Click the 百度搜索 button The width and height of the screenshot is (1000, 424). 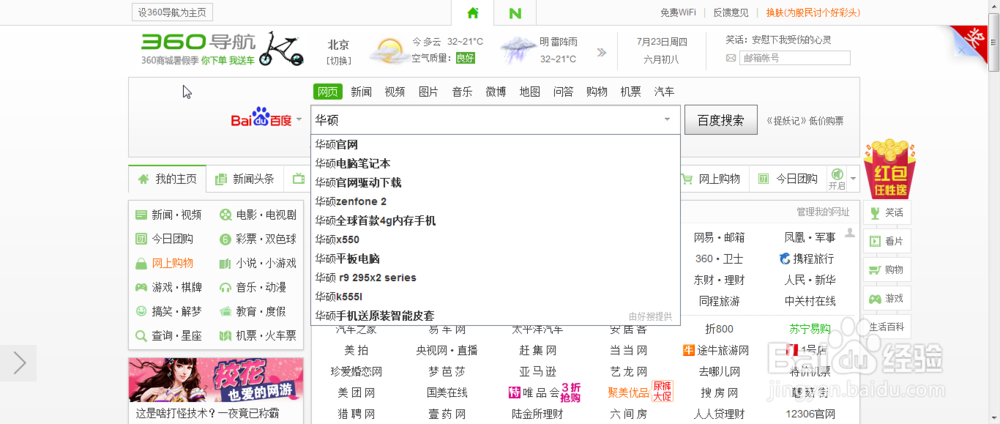click(x=721, y=120)
